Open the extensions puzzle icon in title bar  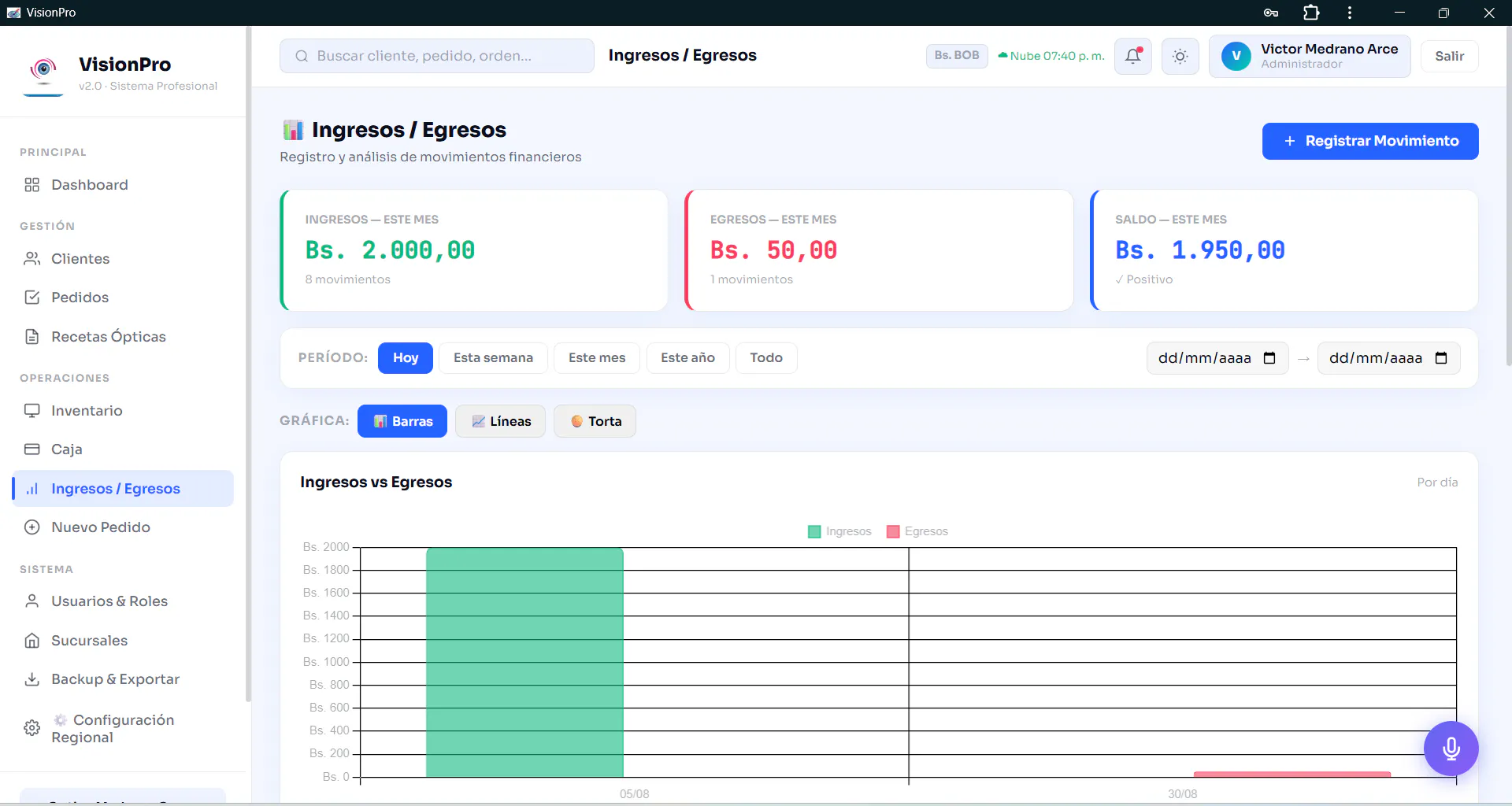(1311, 13)
